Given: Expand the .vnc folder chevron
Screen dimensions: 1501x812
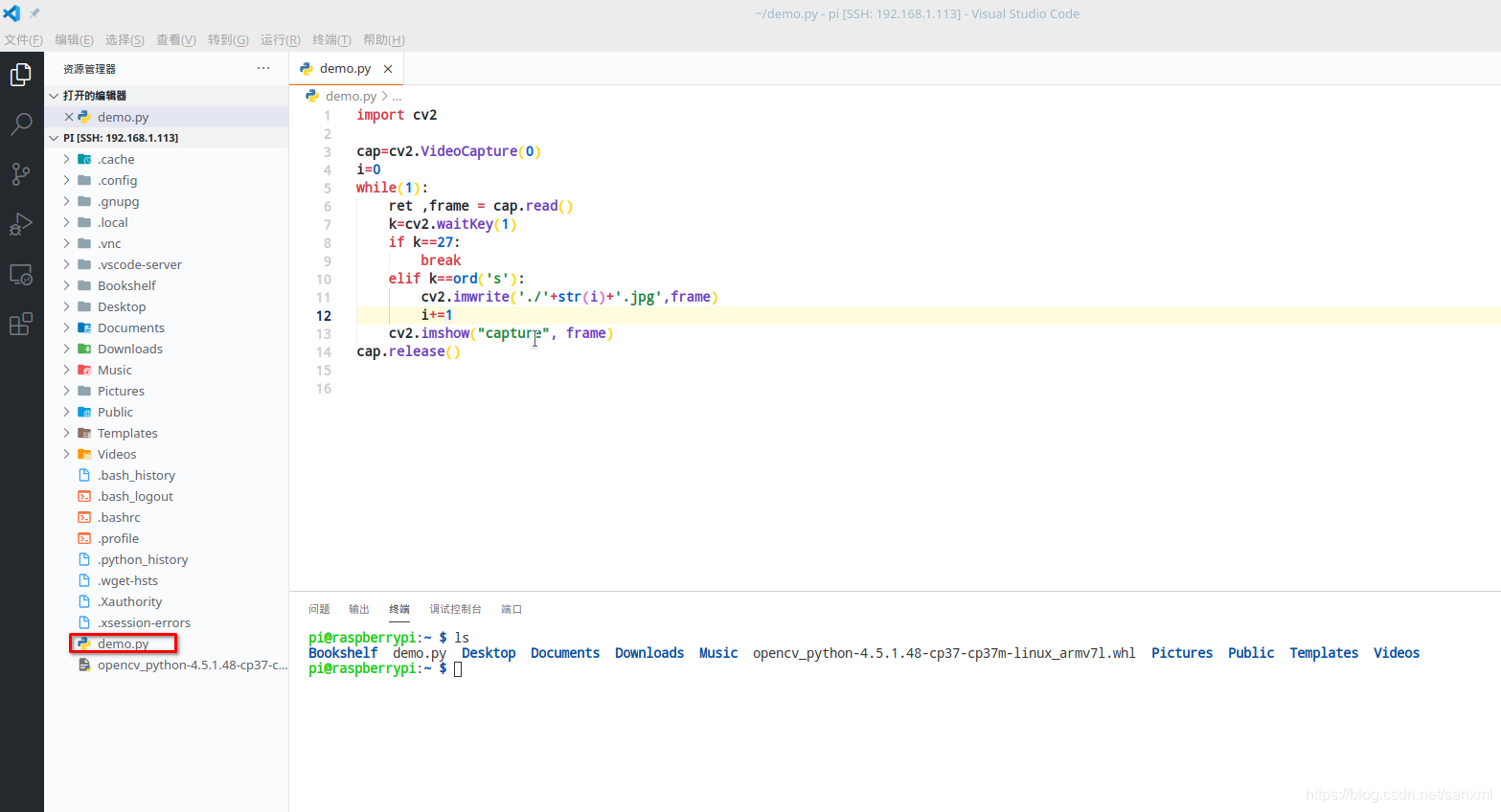Looking at the screenshot, I should tap(66, 243).
